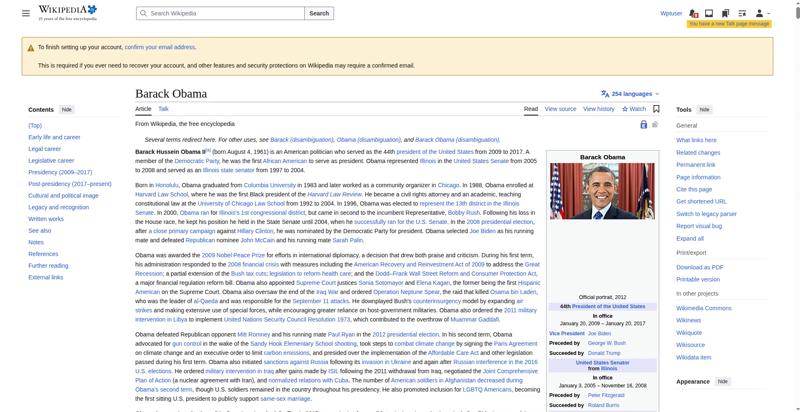This screenshot has height=412, width=800.
Task: Open Printable version
Action: [698, 279]
